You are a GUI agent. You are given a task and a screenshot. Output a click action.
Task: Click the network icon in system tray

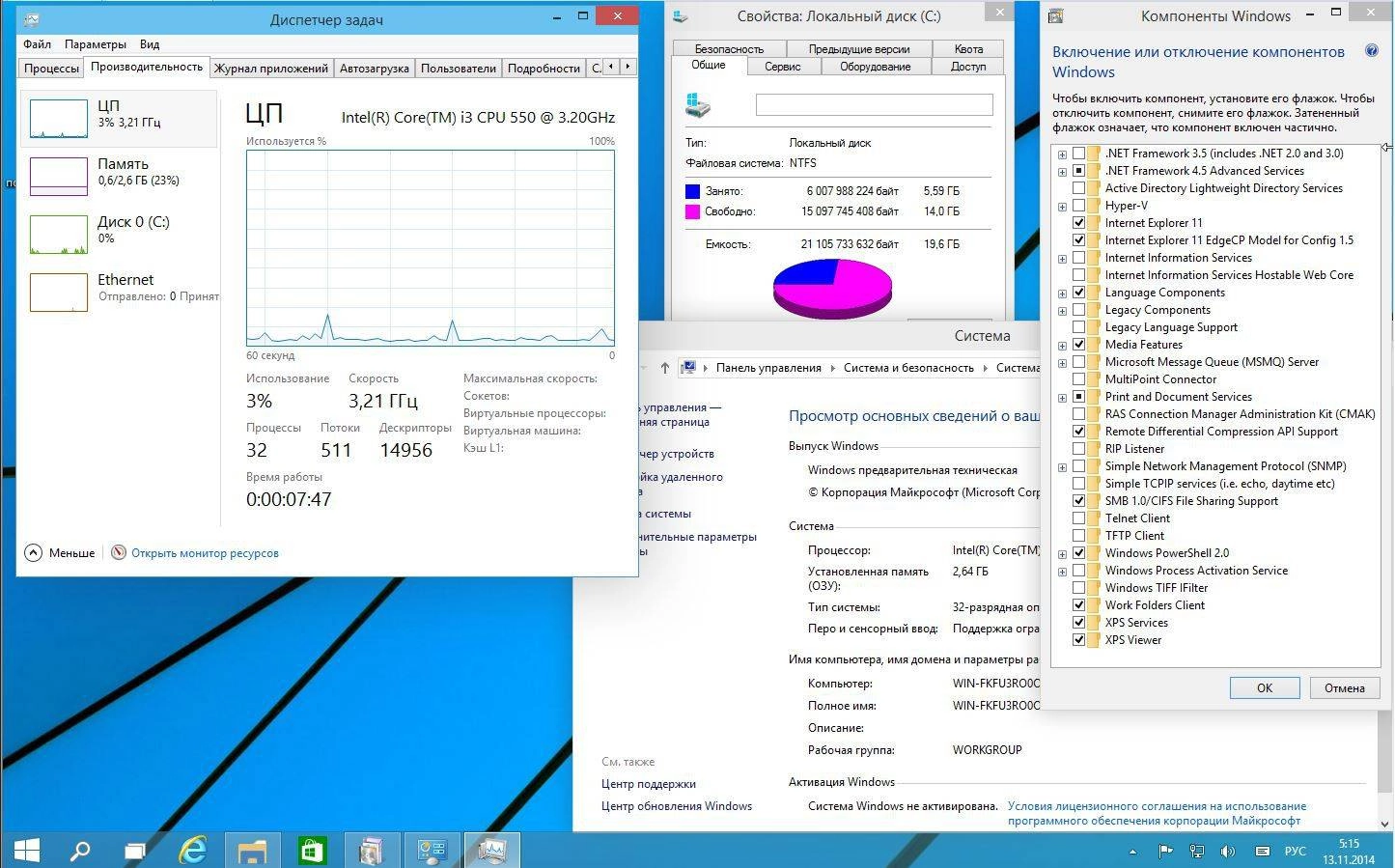pyautogui.click(x=1197, y=851)
